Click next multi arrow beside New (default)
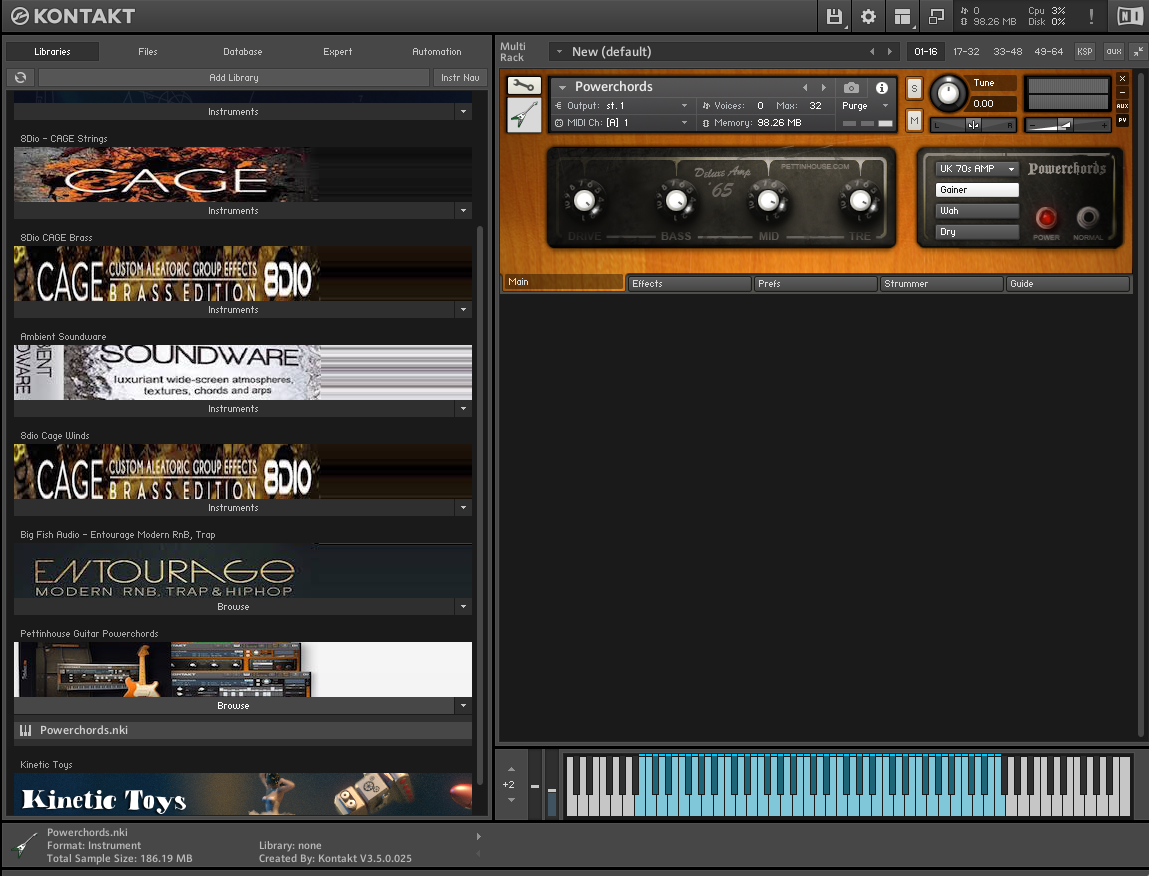Image resolution: width=1149 pixels, height=876 pixels. [890, 51]
